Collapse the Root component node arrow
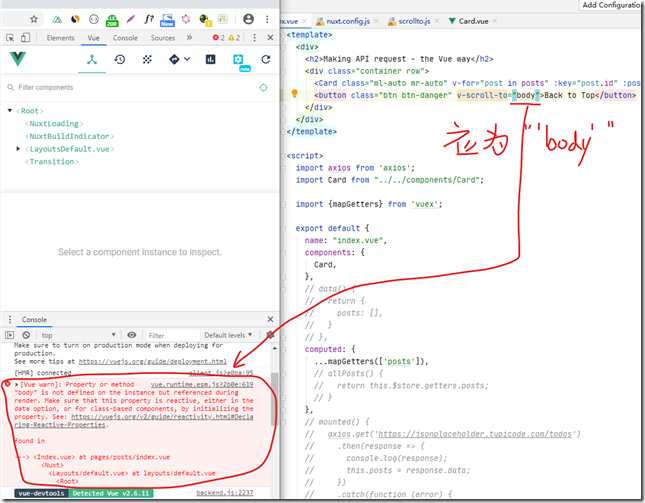The height and width of the screenshot is (503, 645). (x=10, y=111)
